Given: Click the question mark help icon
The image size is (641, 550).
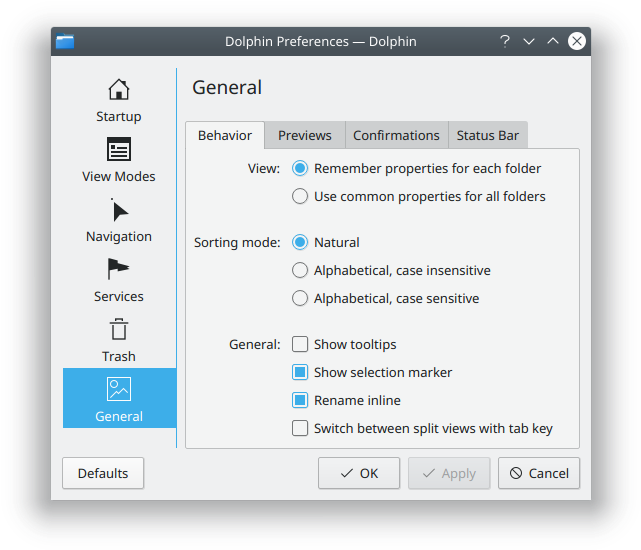Looking at the screenshot, I should pos(505,42).
